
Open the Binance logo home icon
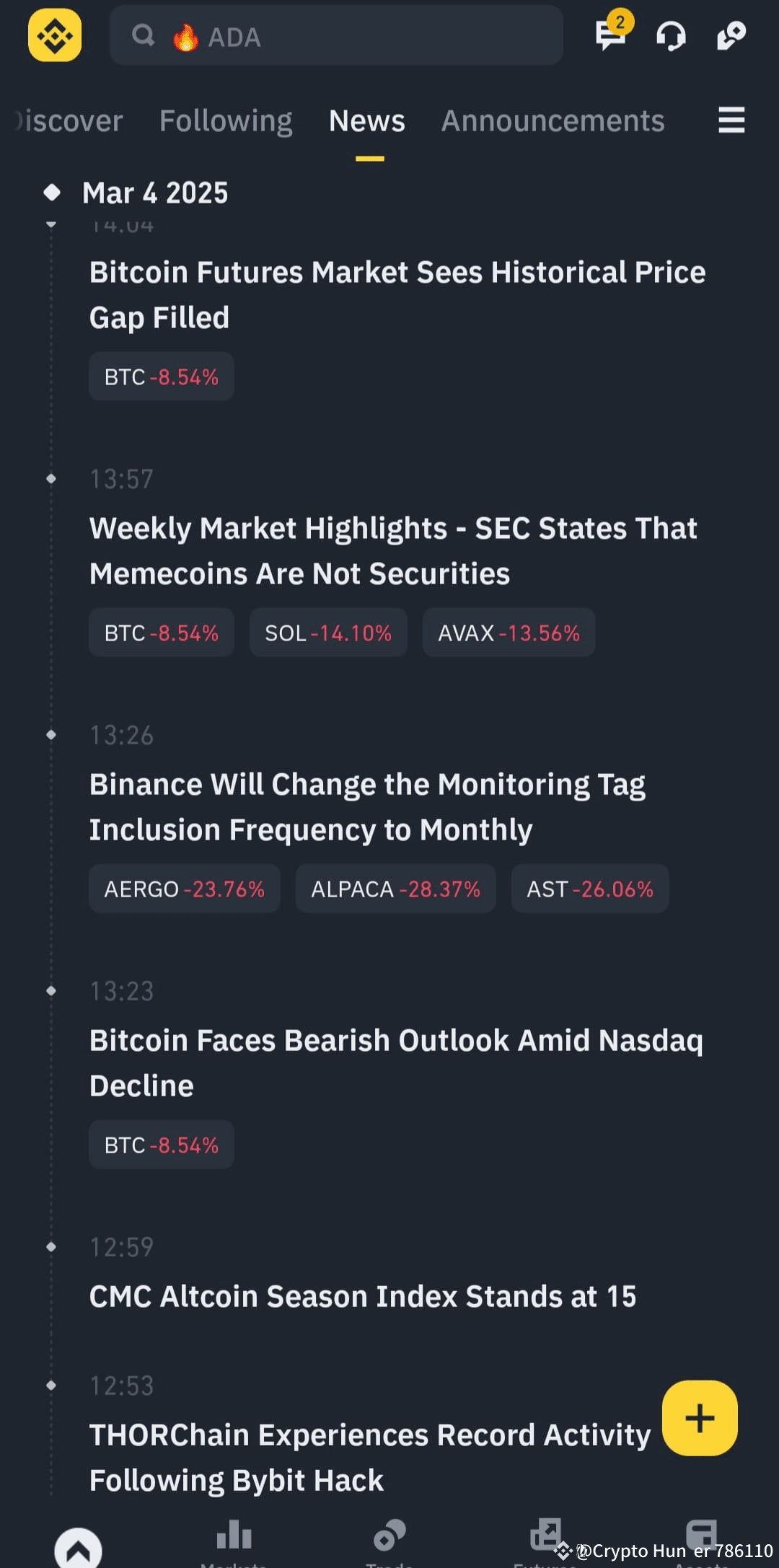point(54,35)
